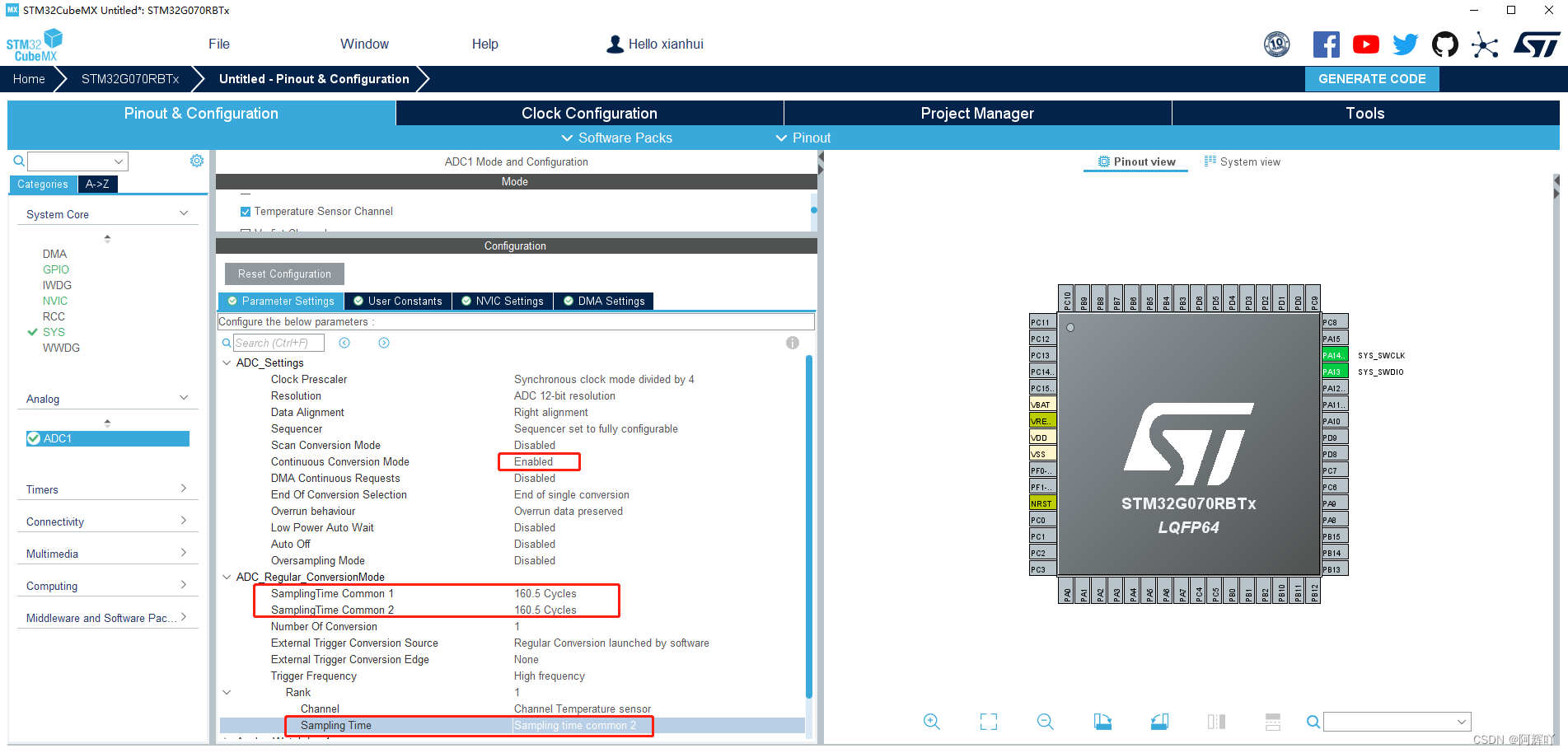
Task: Go to next parameter search result
Action: point(384,343)
